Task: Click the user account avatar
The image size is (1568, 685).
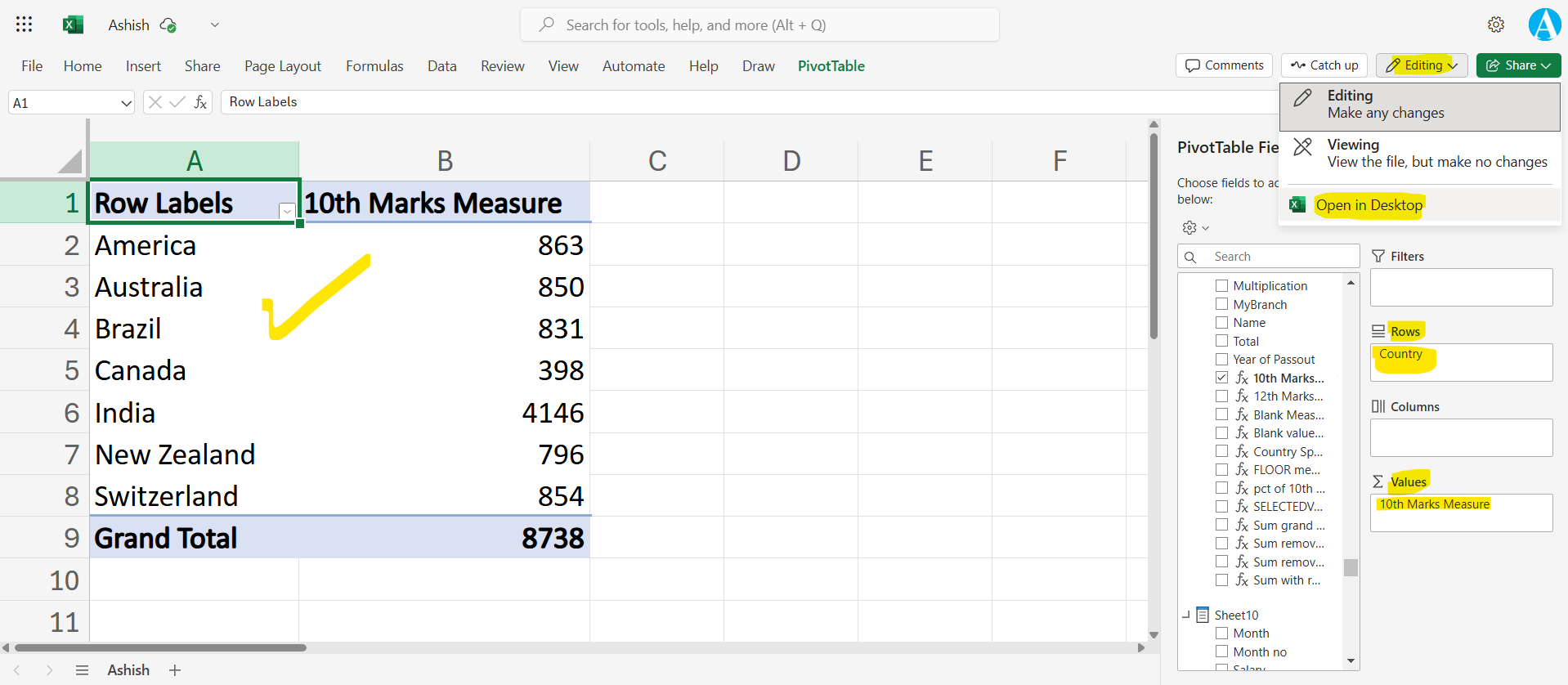Action: 1543,25
